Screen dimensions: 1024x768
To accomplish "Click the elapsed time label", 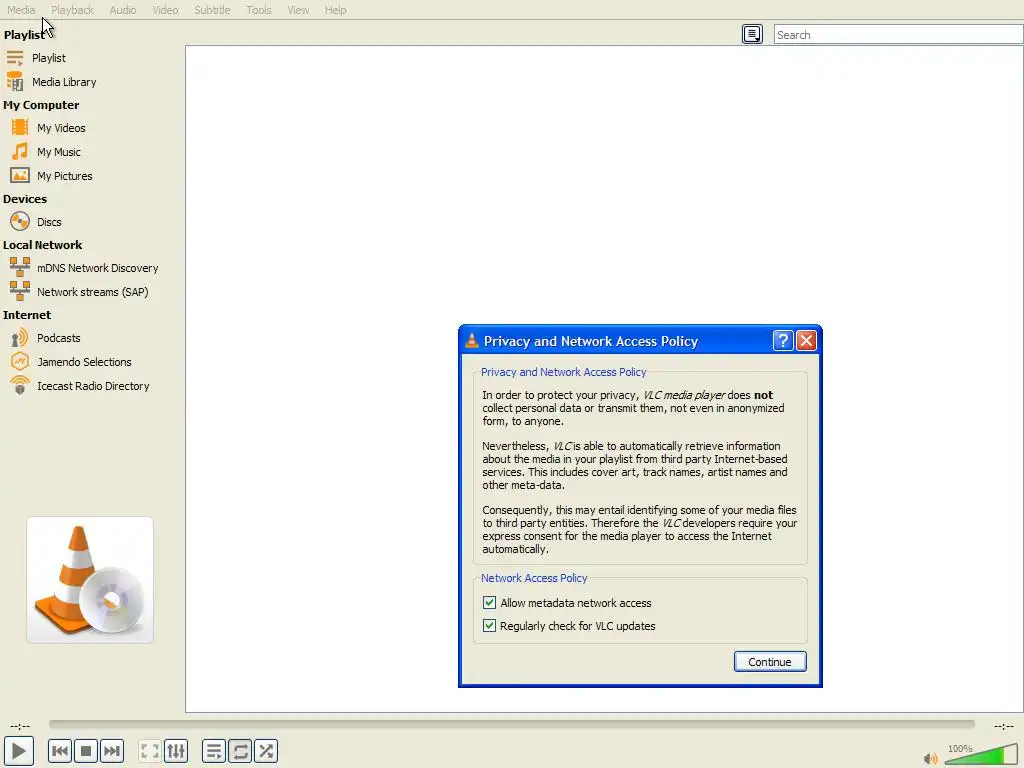I will [20, 726].
